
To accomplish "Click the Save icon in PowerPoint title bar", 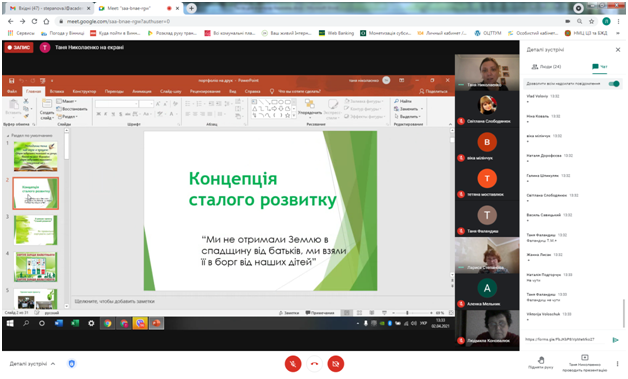I will tap(12, 81).
